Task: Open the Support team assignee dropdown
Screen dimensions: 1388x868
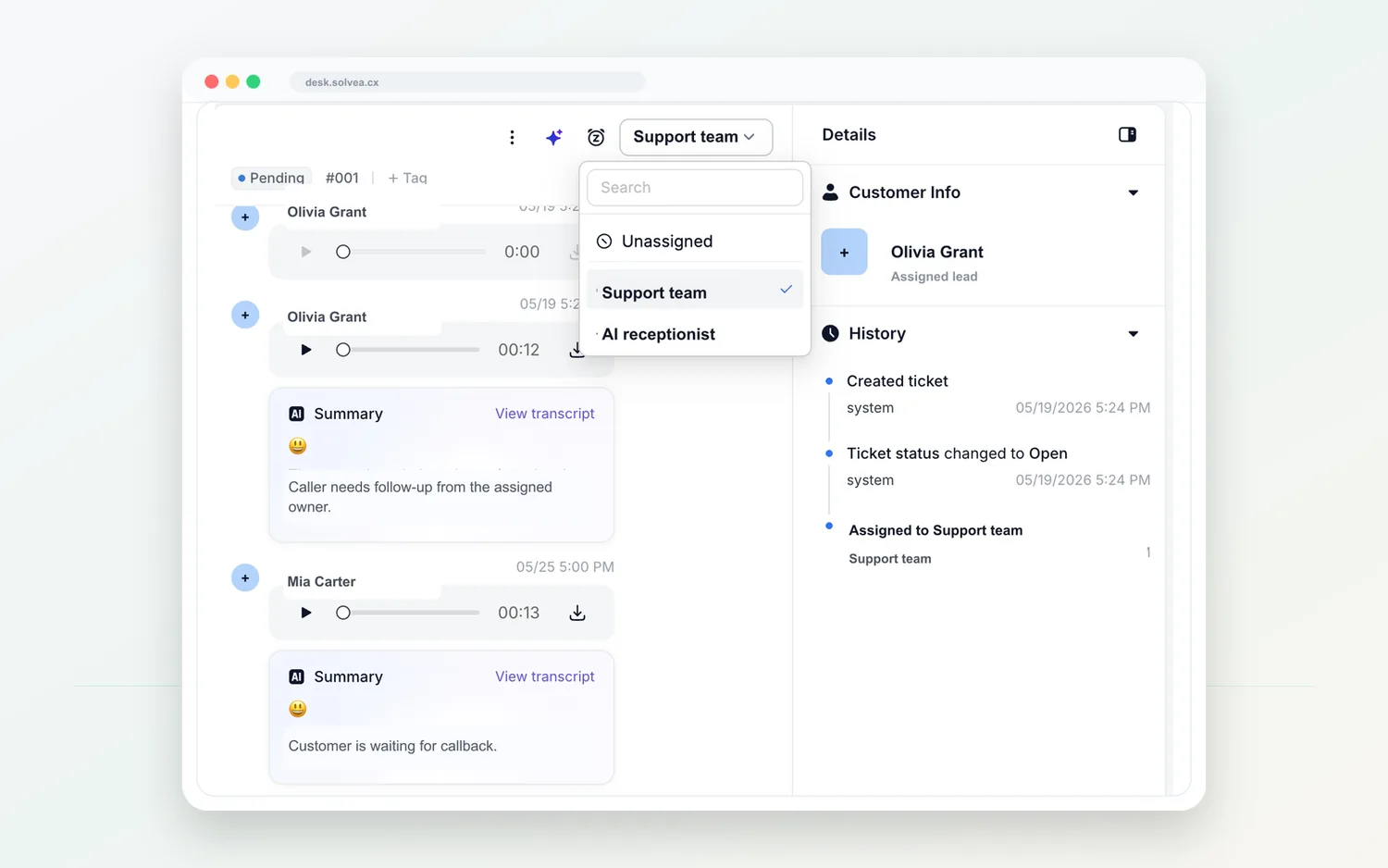Action: tap(696, 137)
